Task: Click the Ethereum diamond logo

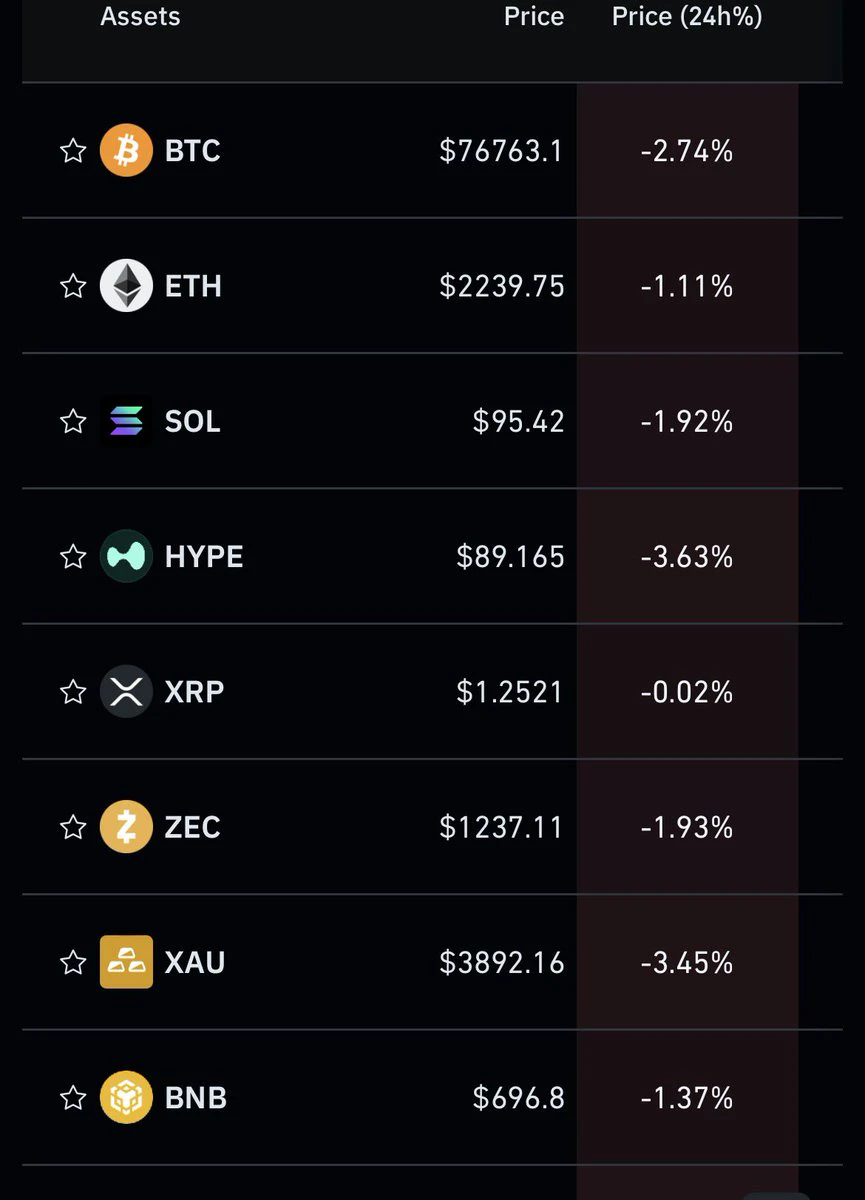Action: pyautogui.click(x=126, y=286)
